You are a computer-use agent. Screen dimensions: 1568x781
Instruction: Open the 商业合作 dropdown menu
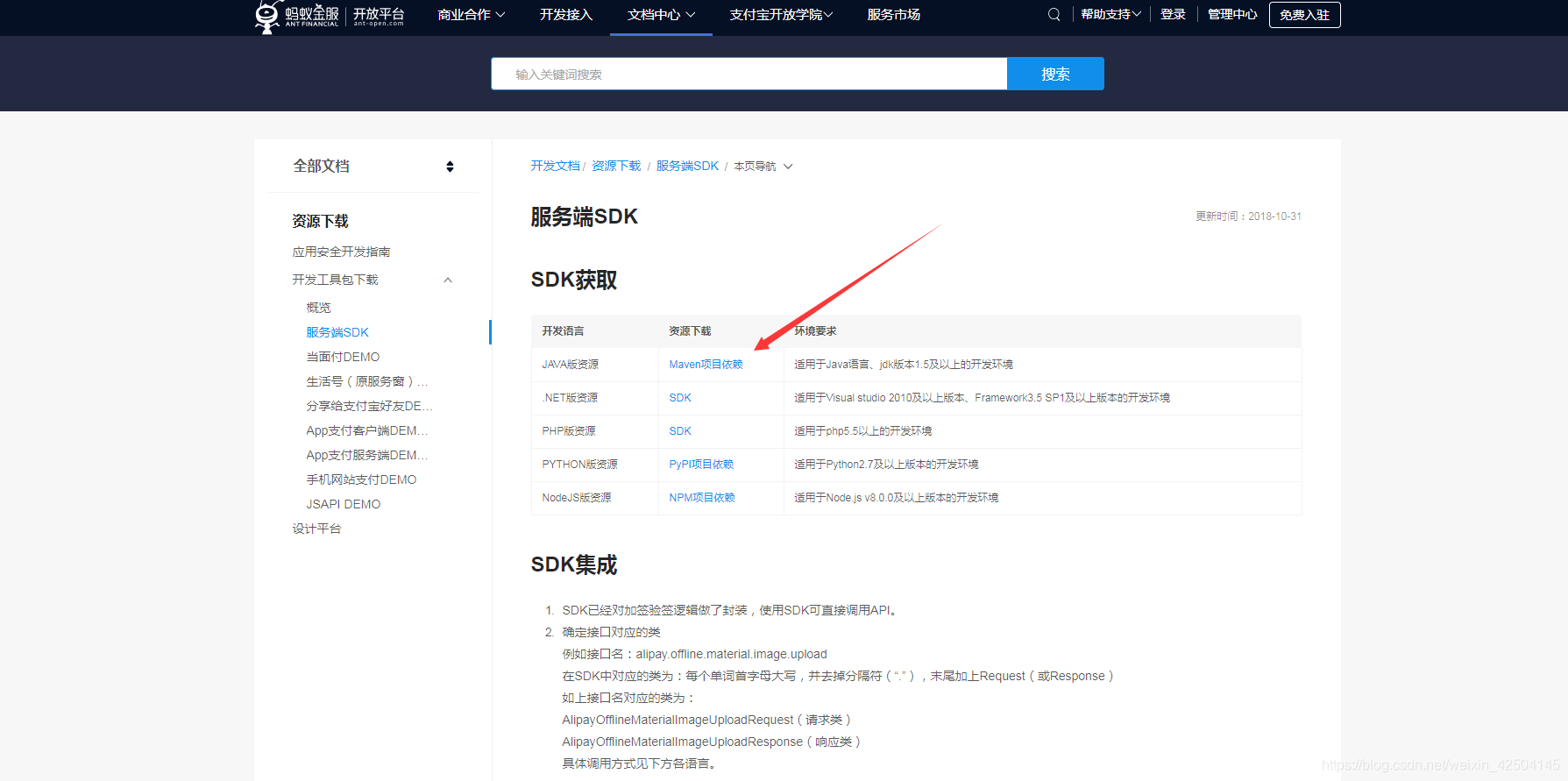tap(472, 14)
